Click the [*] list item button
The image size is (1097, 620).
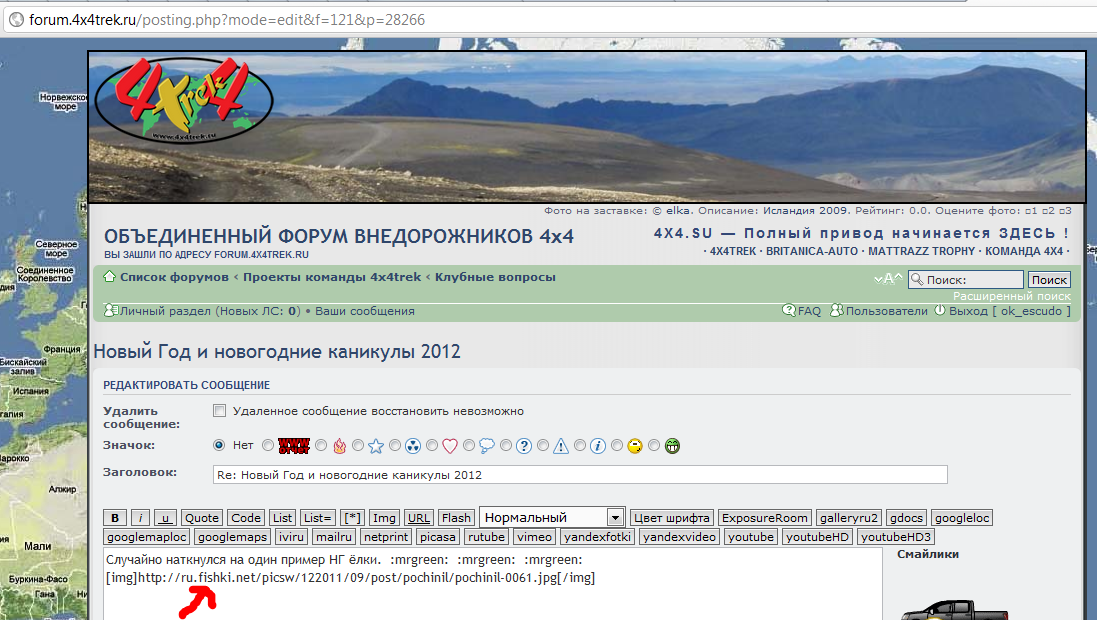pos(352,518)
